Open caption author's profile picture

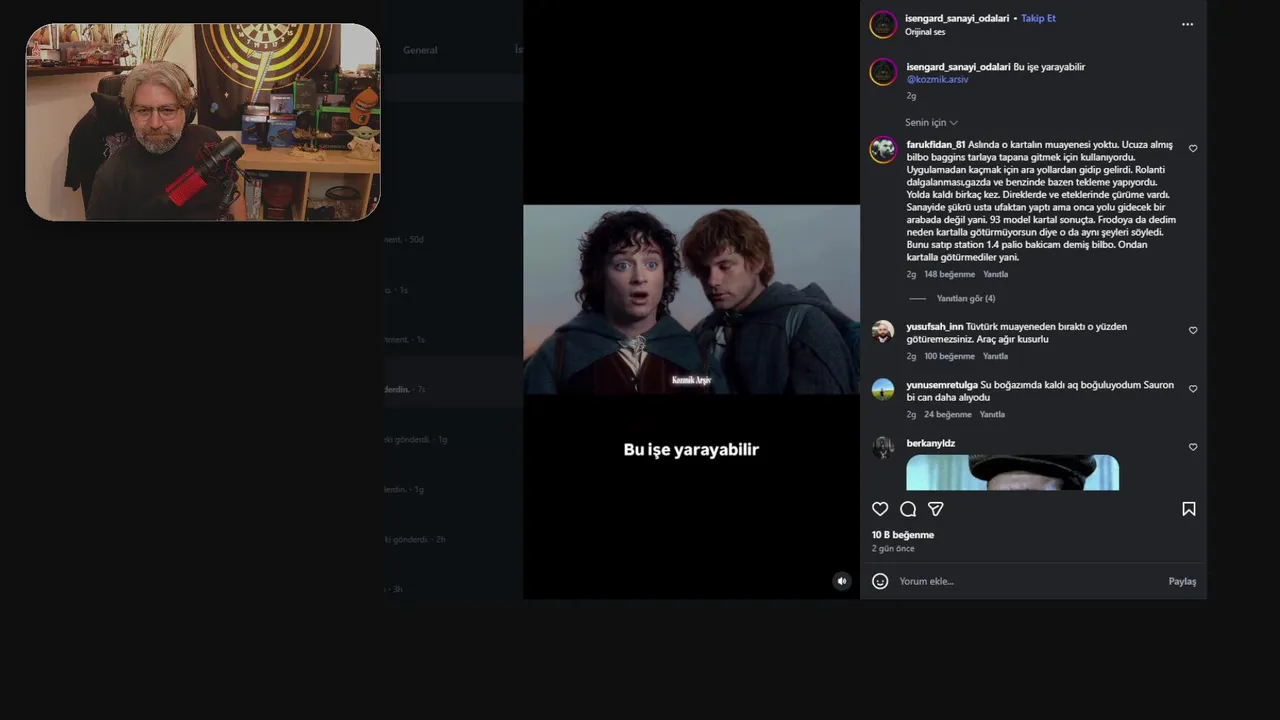pos(883,72)
